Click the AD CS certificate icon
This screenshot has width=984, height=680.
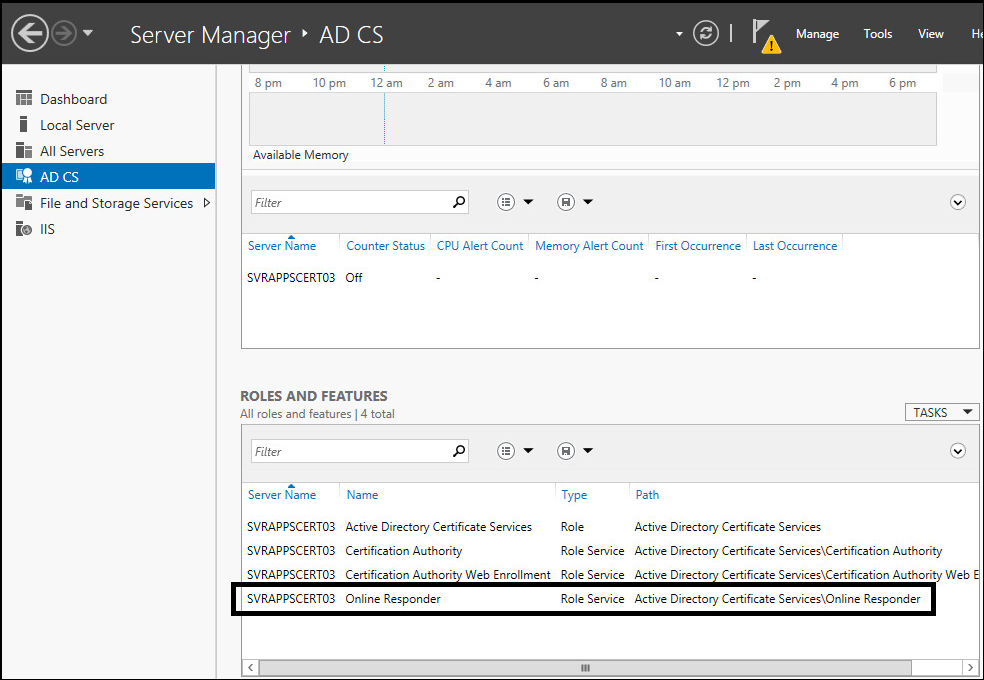(x=24, y=176)
